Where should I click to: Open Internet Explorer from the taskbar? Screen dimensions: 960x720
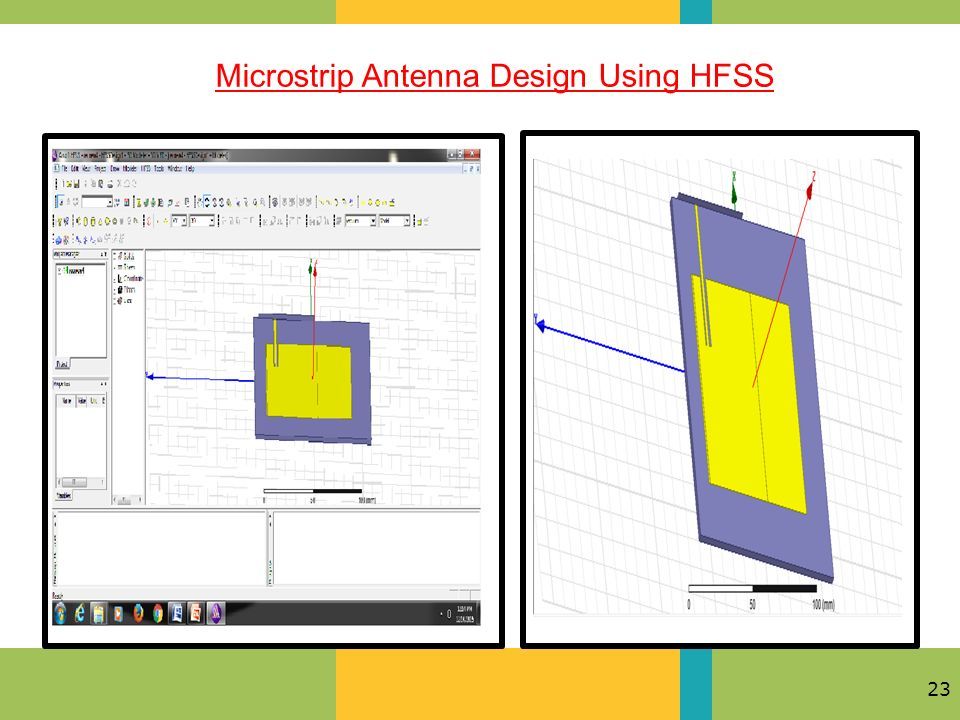[x=80, y=613]
